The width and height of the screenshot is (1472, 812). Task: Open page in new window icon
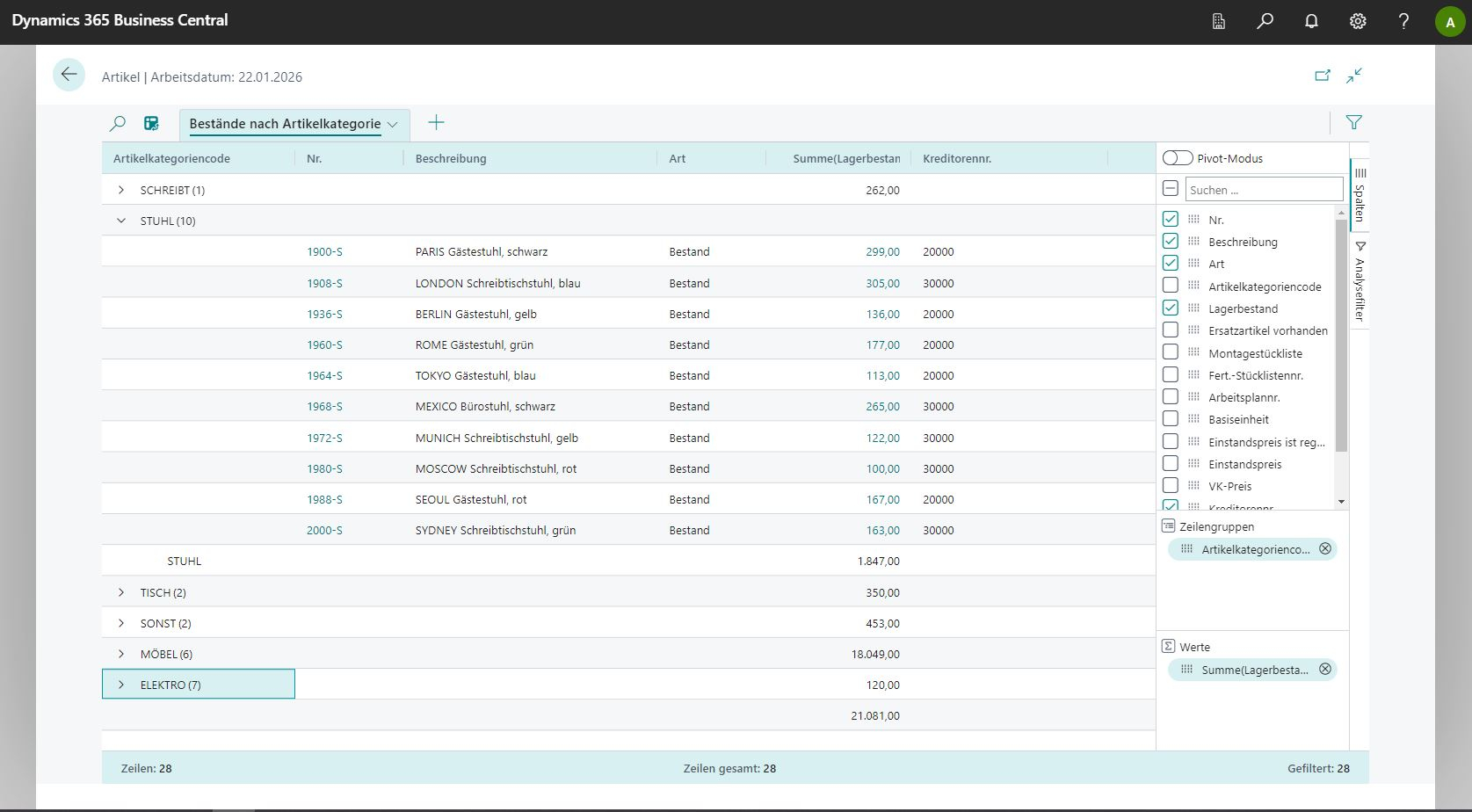tap(1322, 76)
